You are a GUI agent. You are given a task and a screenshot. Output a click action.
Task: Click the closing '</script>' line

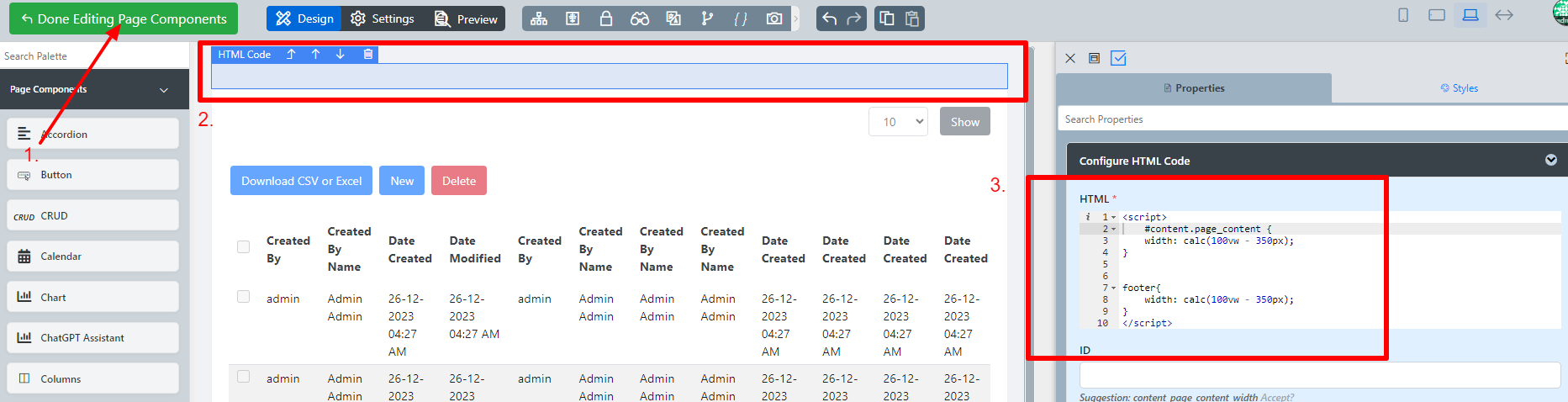click(1147, 323)
